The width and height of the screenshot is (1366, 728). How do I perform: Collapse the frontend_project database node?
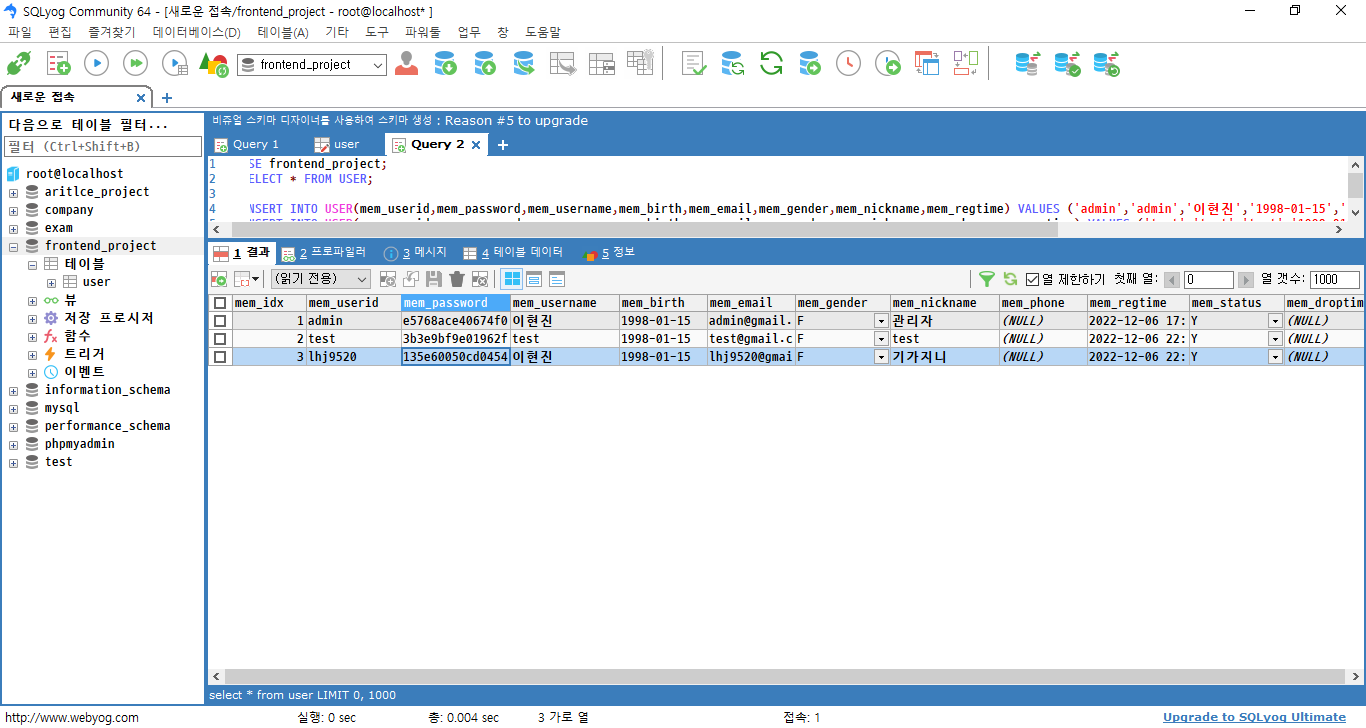[14, 246]
